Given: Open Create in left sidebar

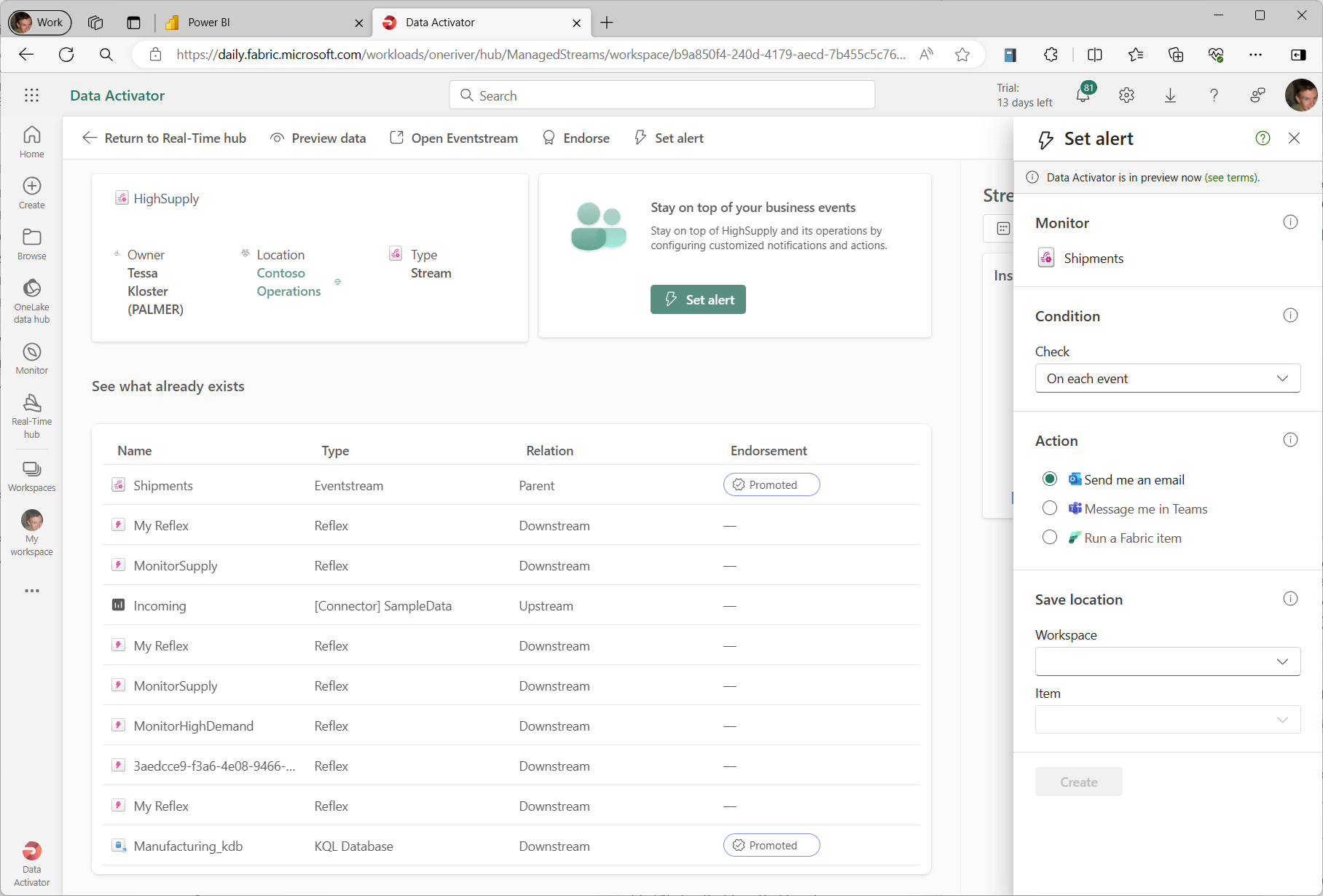Looking at the screenshot, I should coord(31,193).
